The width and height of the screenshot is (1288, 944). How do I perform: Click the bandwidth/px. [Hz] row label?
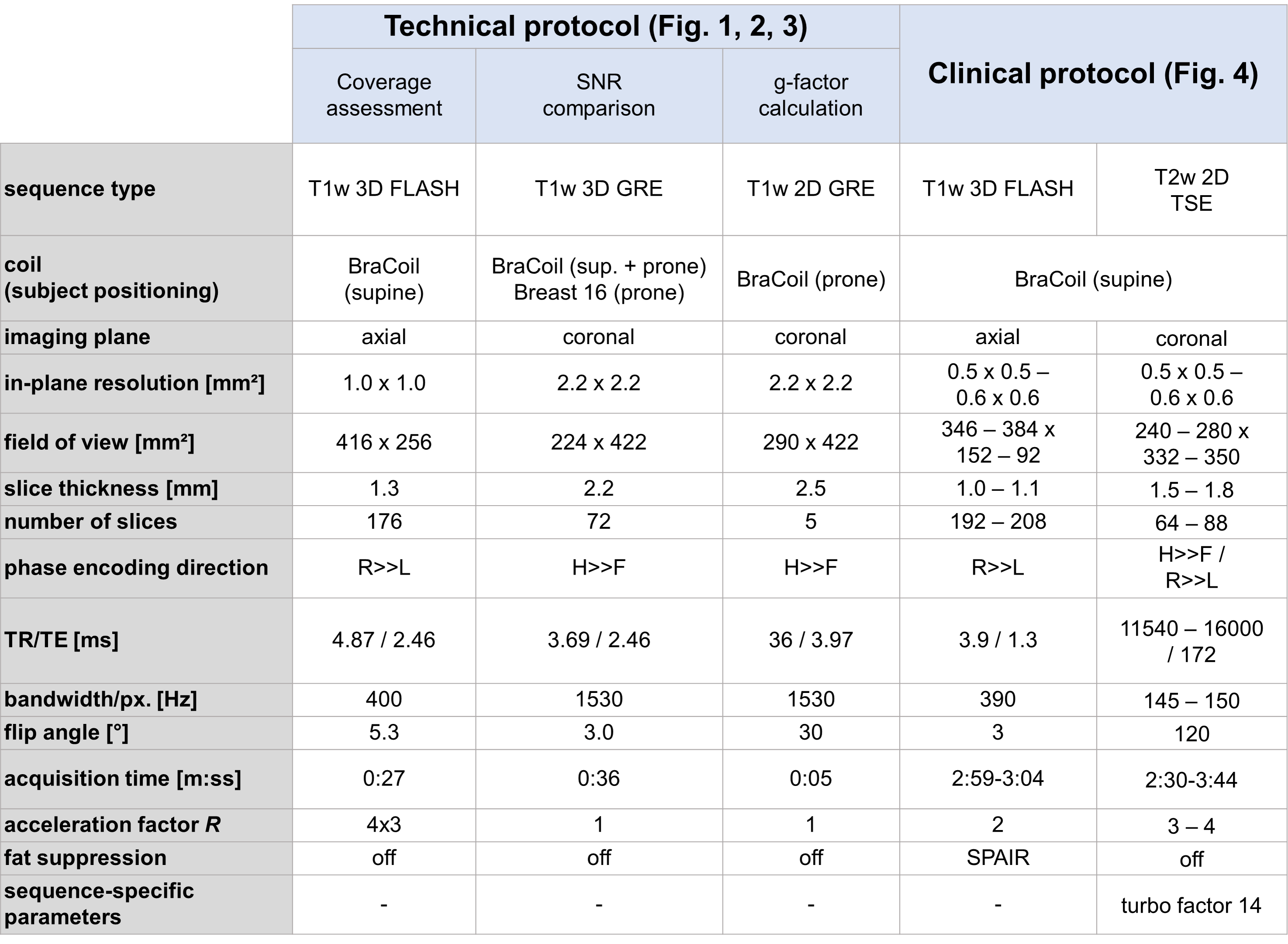(x=100, y=699)
